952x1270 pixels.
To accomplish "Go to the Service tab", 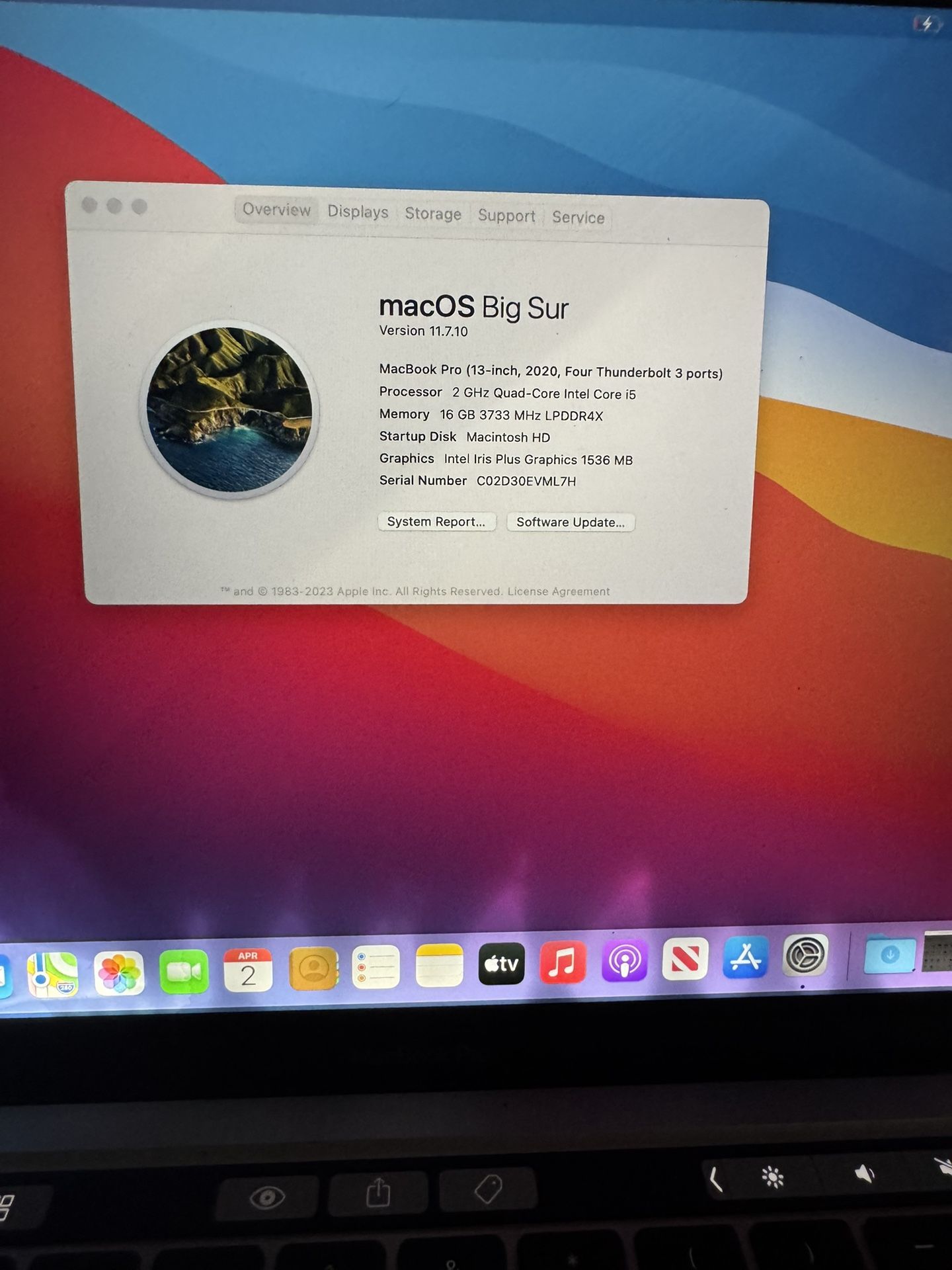I will (578, 218).
